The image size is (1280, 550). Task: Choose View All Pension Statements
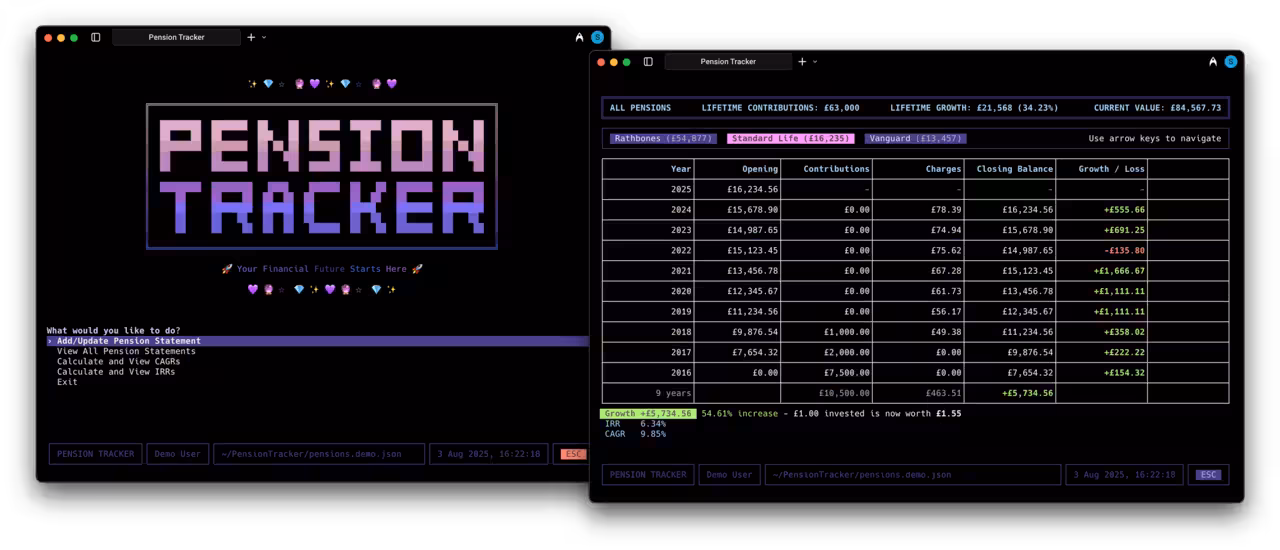coord(126,351)
